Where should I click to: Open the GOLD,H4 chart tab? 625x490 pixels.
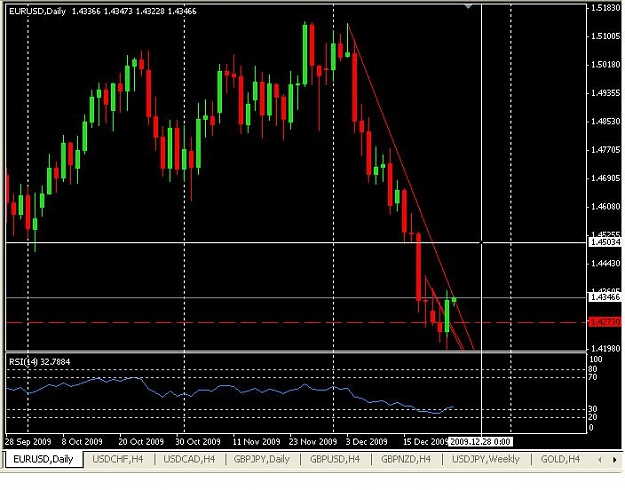pyautogui.click(x=560, y=459)
